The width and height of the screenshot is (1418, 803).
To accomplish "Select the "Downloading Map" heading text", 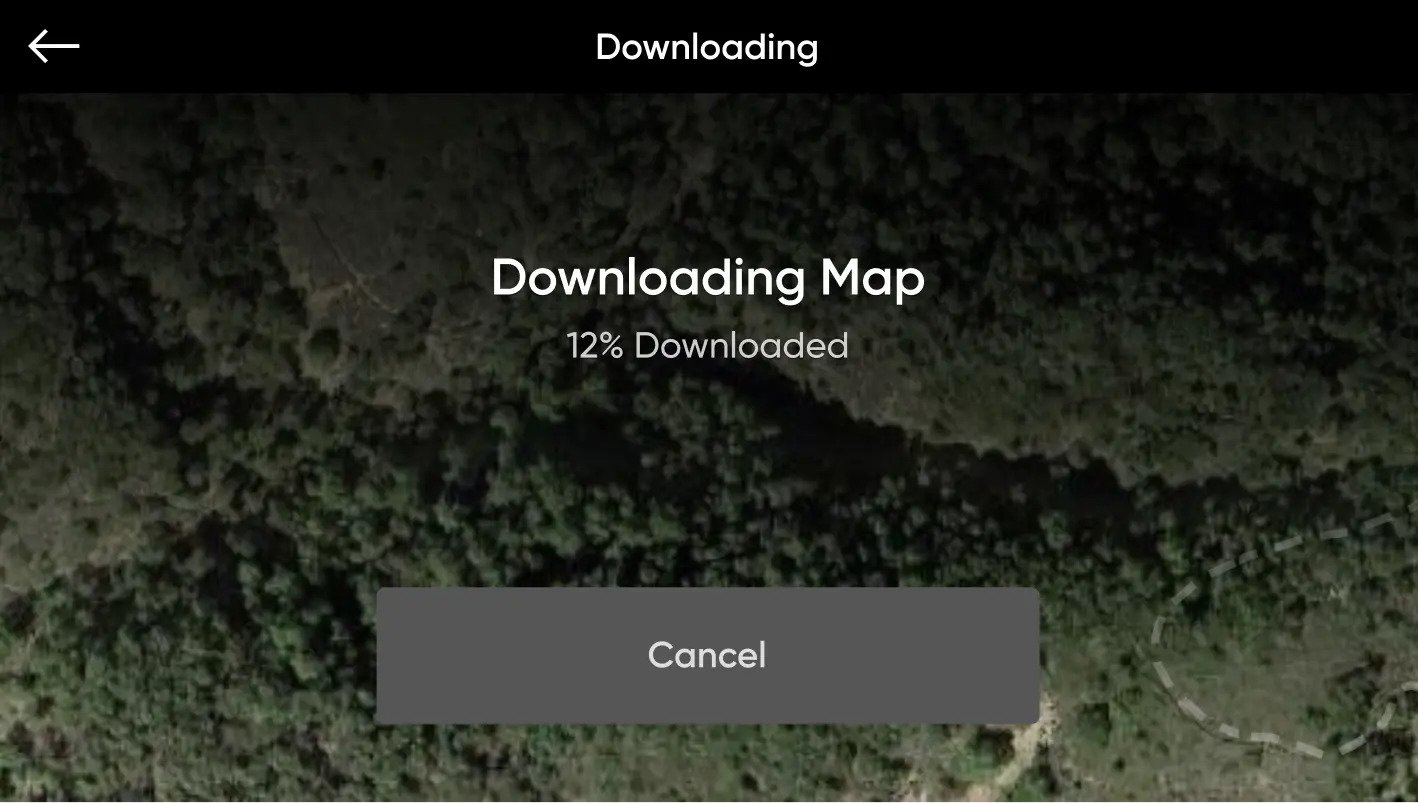I will pos(708,279).
